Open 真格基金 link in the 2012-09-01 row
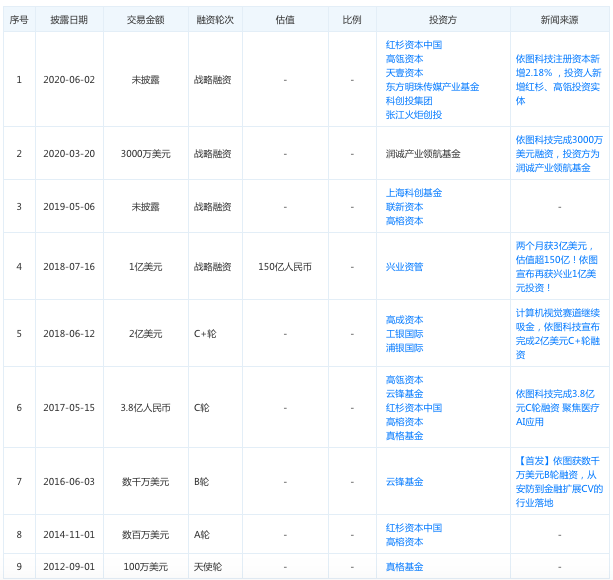 coord(404,567)
